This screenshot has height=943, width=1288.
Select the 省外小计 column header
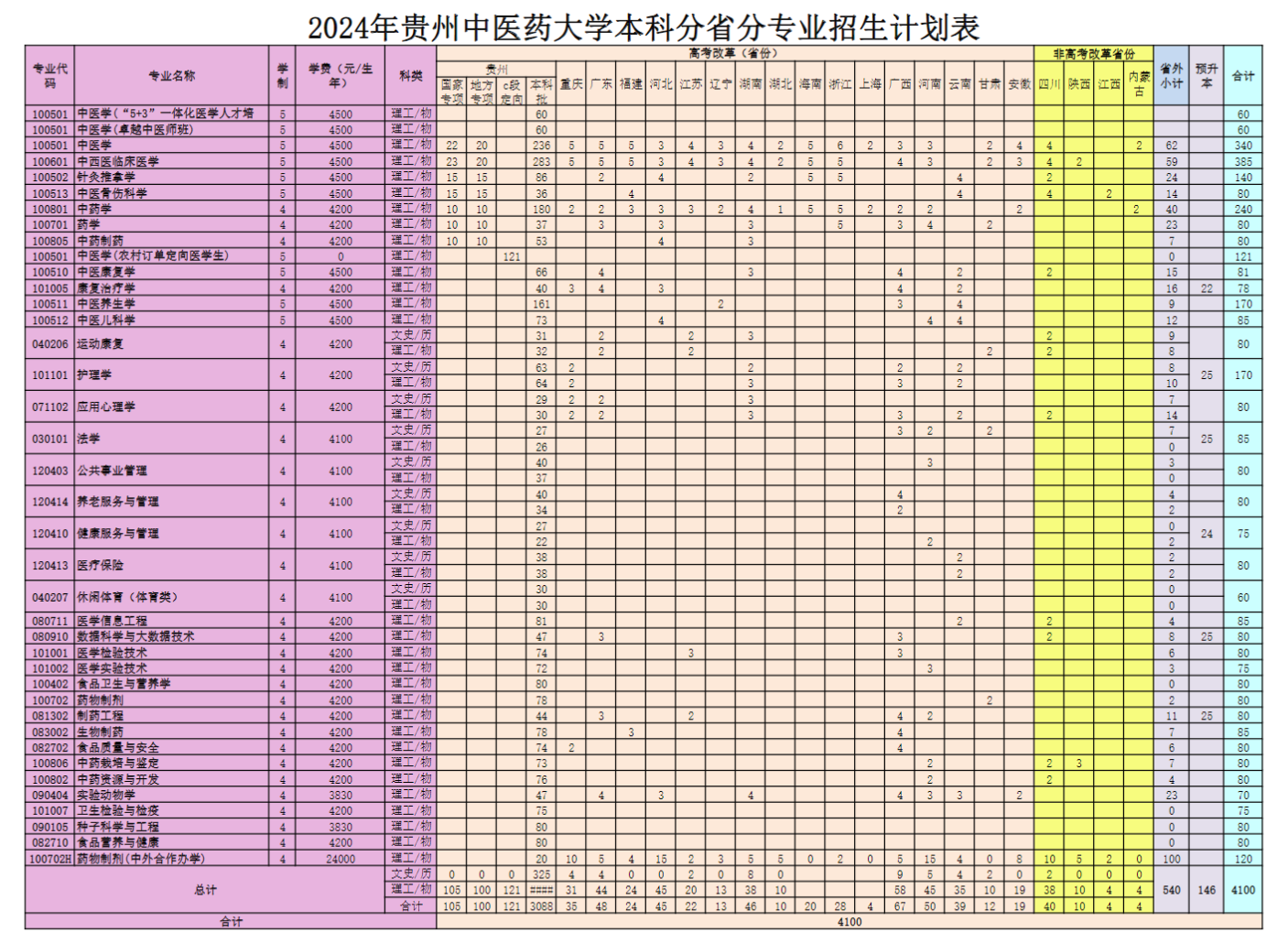[x=1172, y=76]
